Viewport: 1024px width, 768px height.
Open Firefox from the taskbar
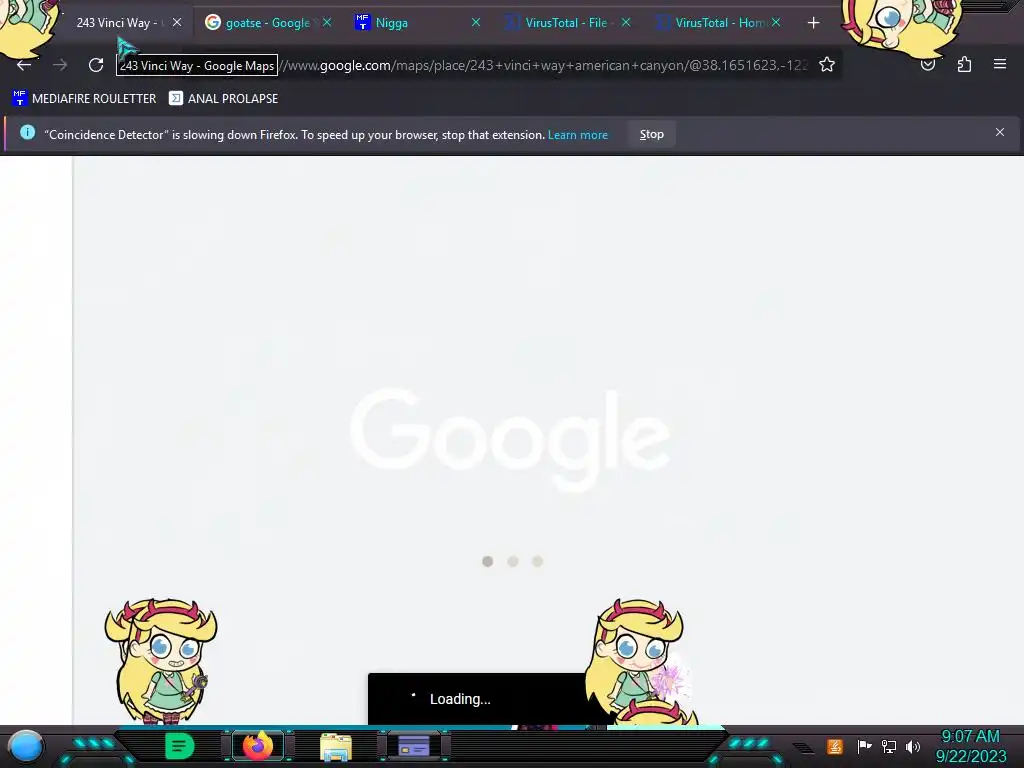[257, 746]
